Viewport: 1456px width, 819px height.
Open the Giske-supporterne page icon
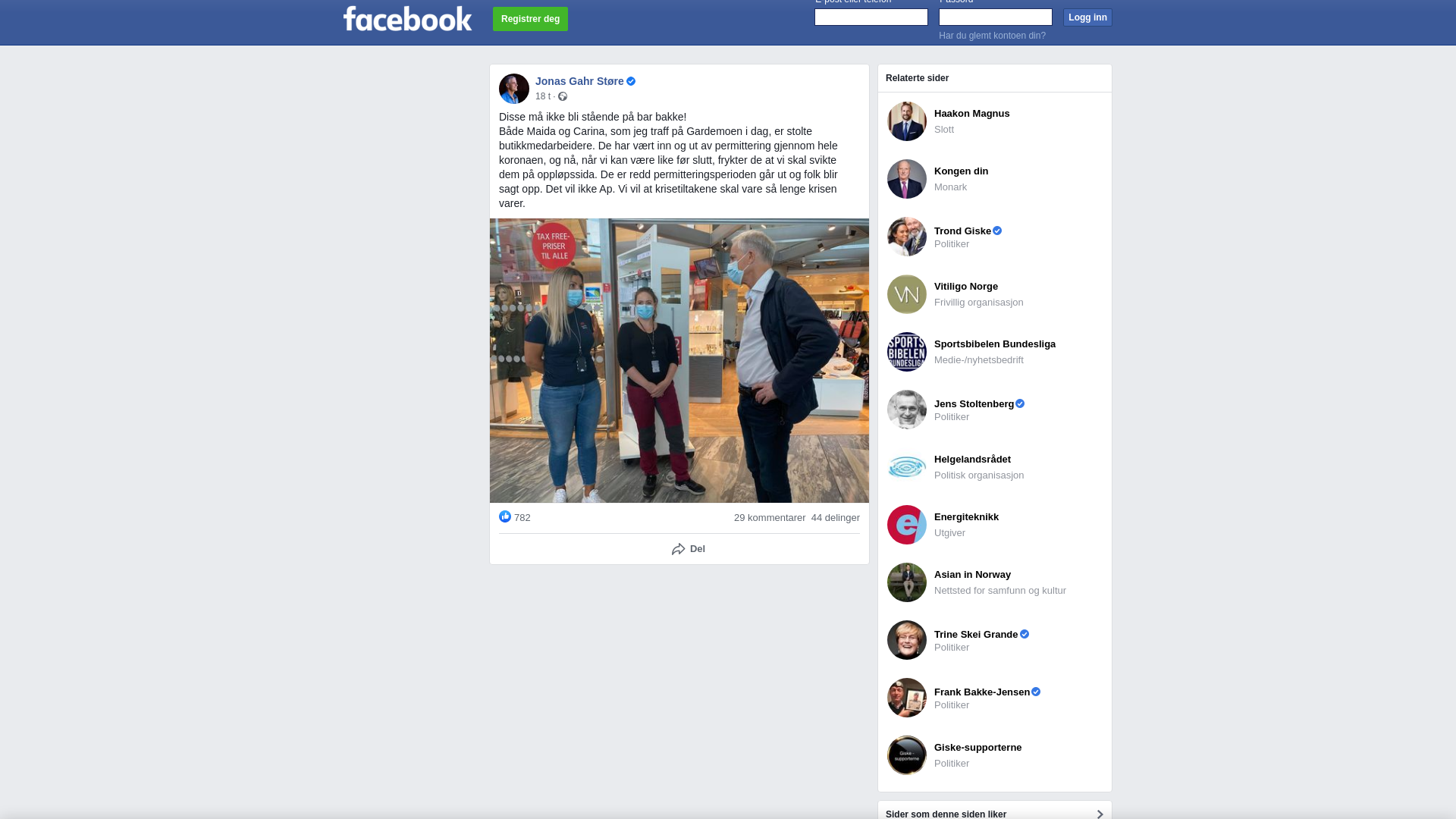click(907, 755)
